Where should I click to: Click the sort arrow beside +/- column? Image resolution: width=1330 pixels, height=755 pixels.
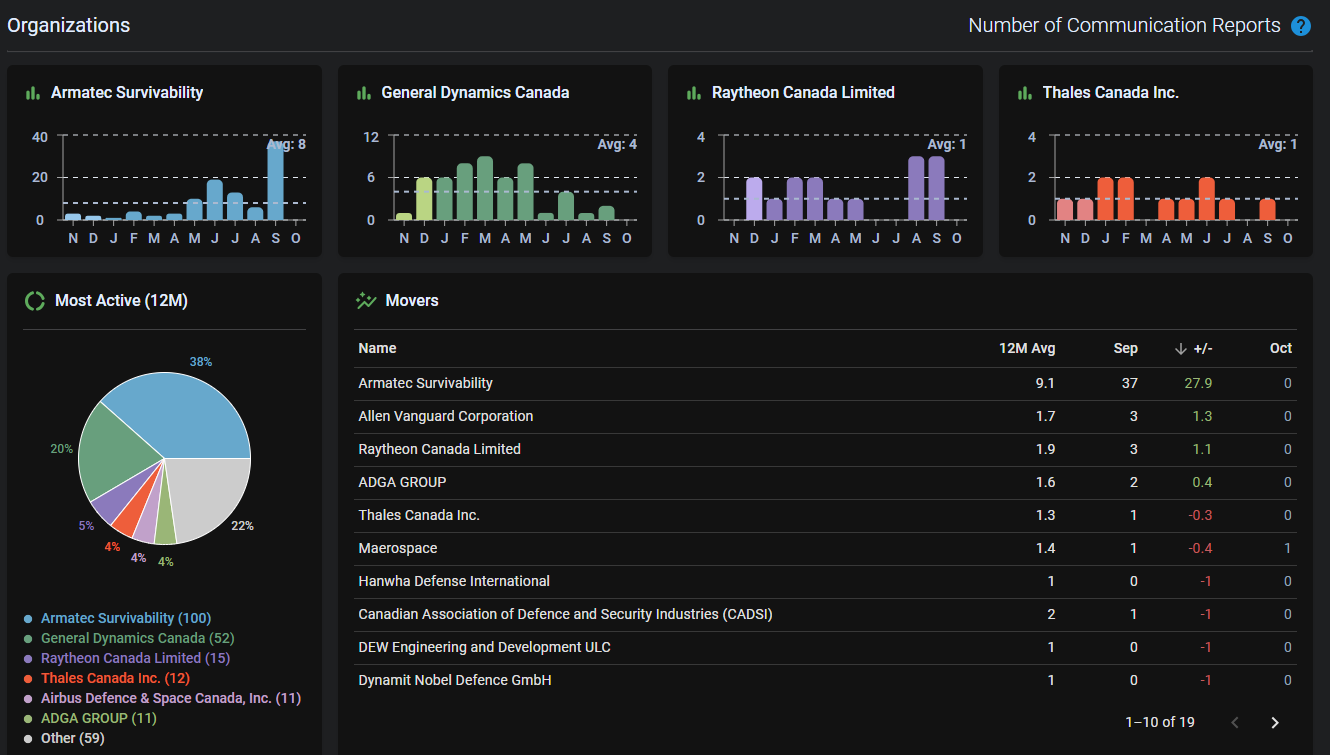(x=1181, y=349)
